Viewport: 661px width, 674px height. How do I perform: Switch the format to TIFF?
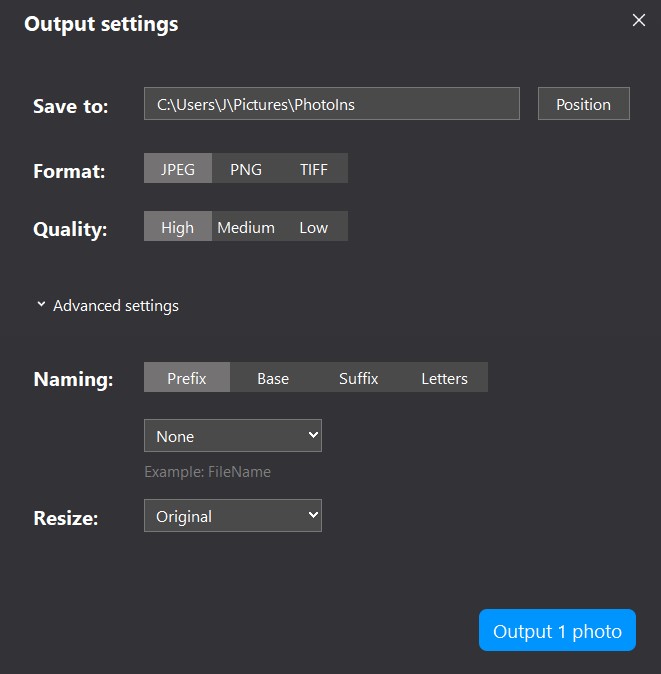[x=314, y=168]
